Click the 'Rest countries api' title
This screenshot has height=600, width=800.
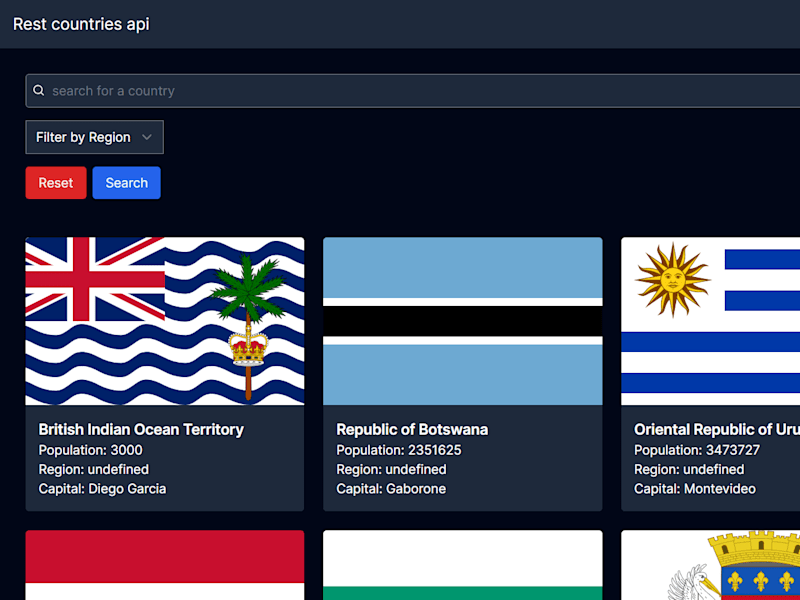pyautogui.click(x=81, y=24)
